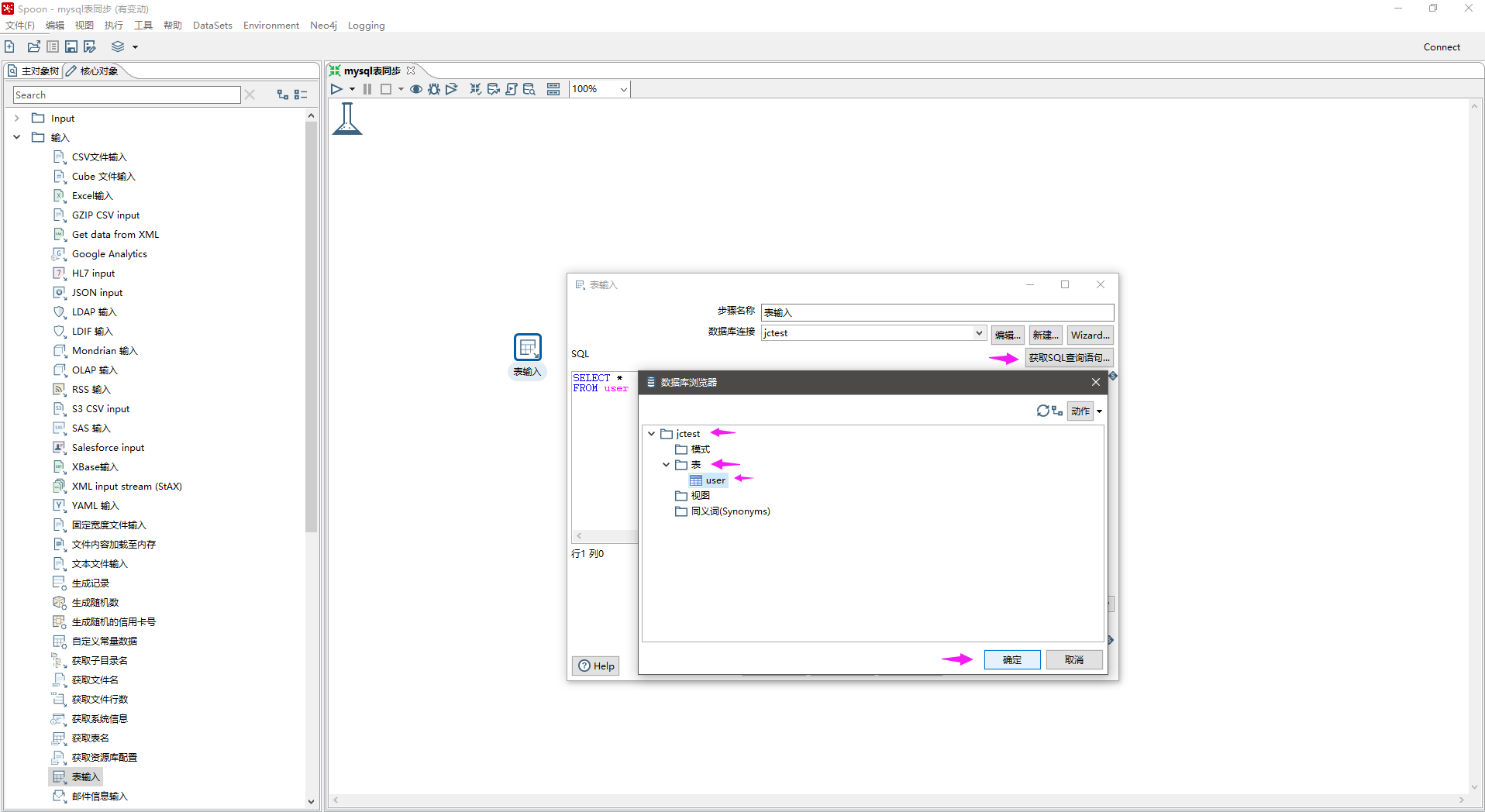
Task: Click the Connect link
Action: (1442, 47)
